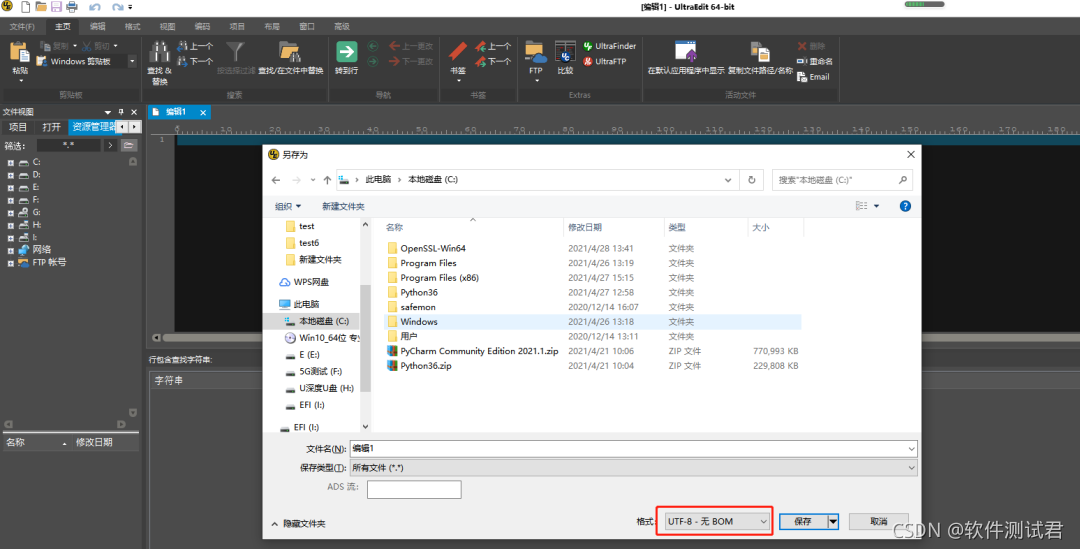Switch to the 高级 ribbon tab

point(342,26)
